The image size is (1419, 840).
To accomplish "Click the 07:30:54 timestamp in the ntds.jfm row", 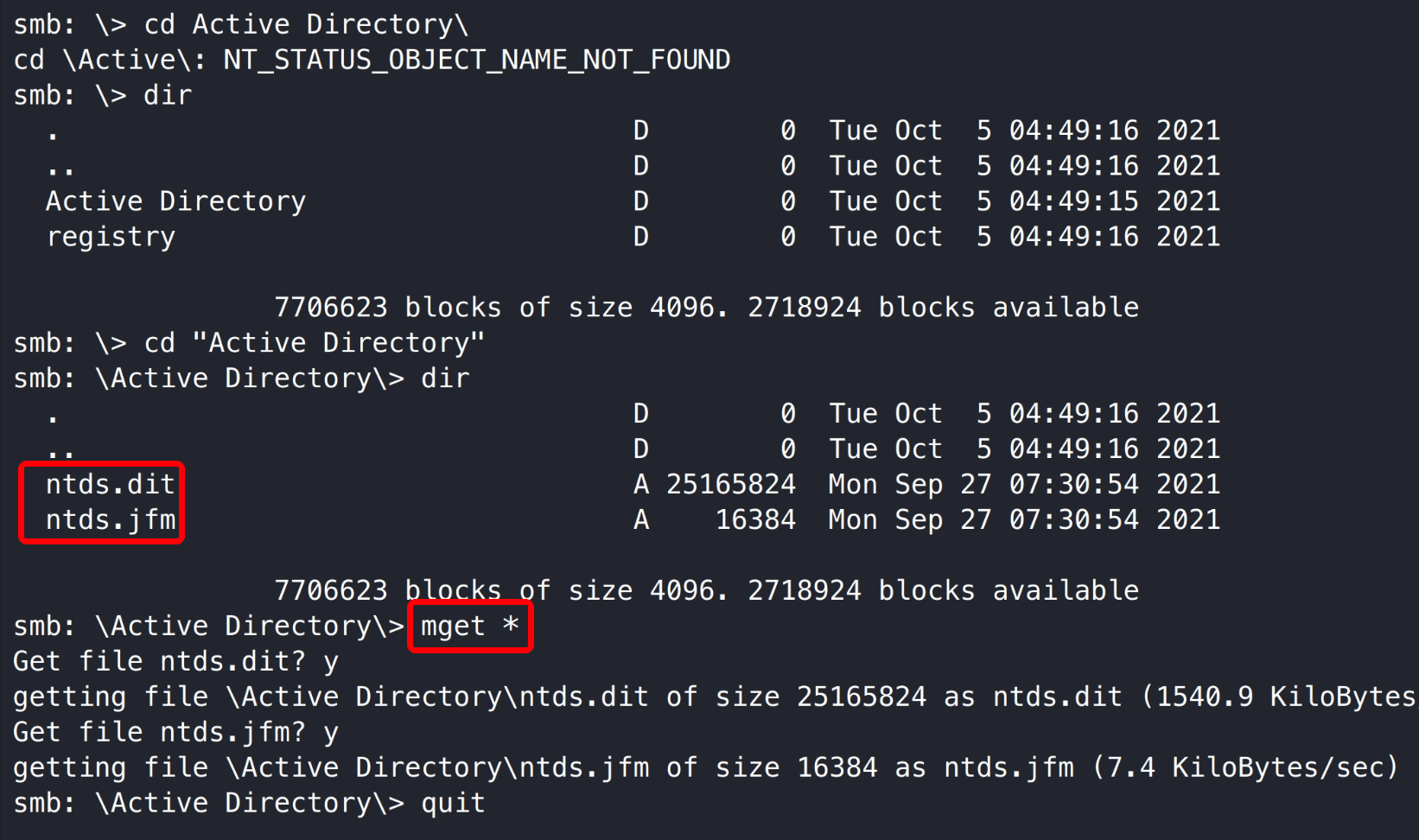I will click(1073, 520).
